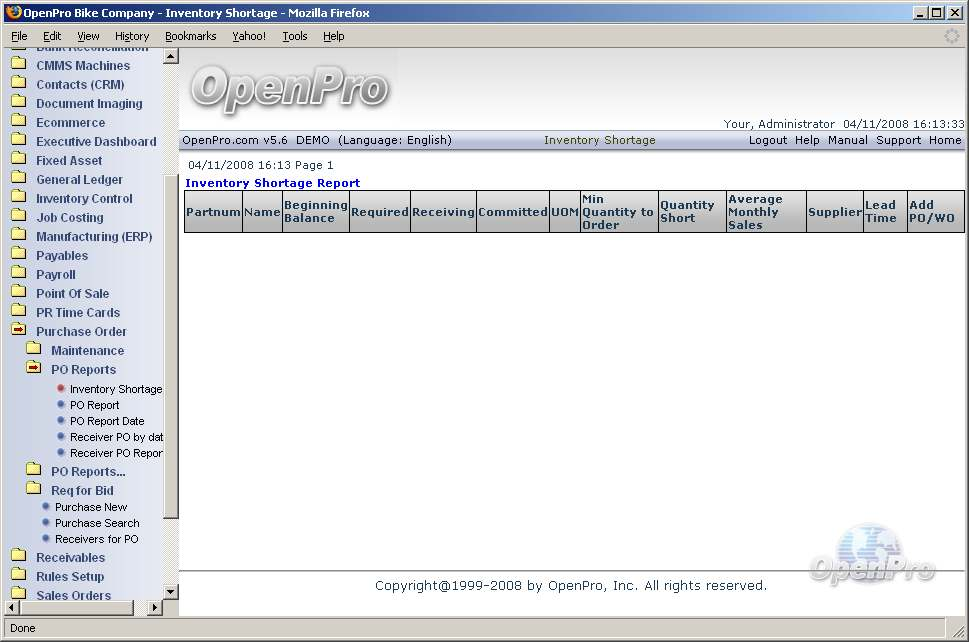
Task: Click sidebar vertical scrollbar down arrow
Action: point(170,592)
